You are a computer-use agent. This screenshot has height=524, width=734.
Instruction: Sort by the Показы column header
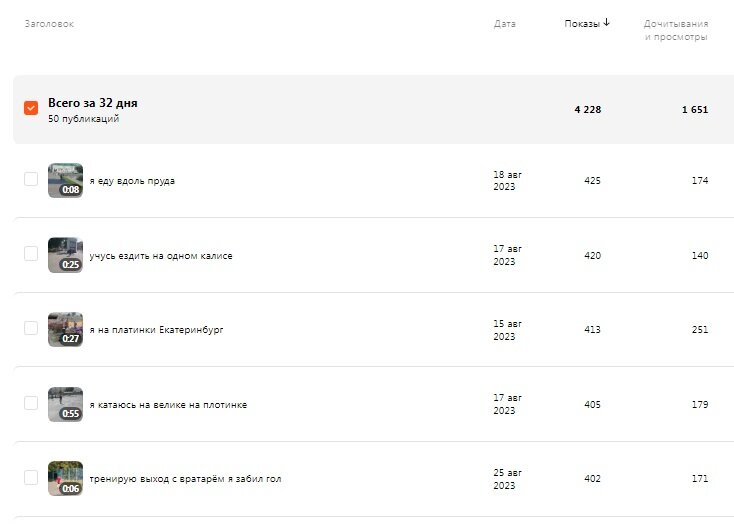click(x=582, y=23)
